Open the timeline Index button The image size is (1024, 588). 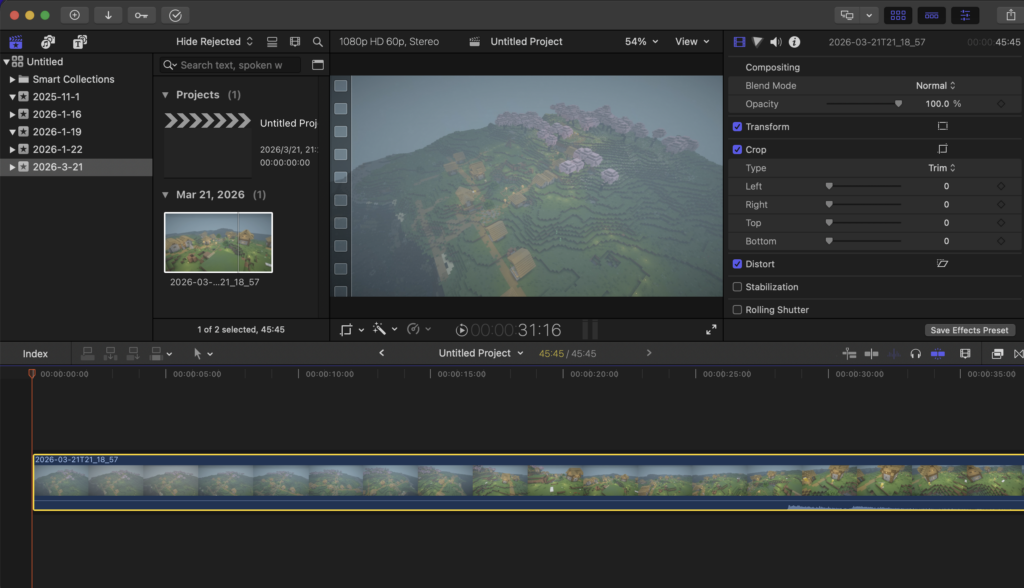[35, 354]
